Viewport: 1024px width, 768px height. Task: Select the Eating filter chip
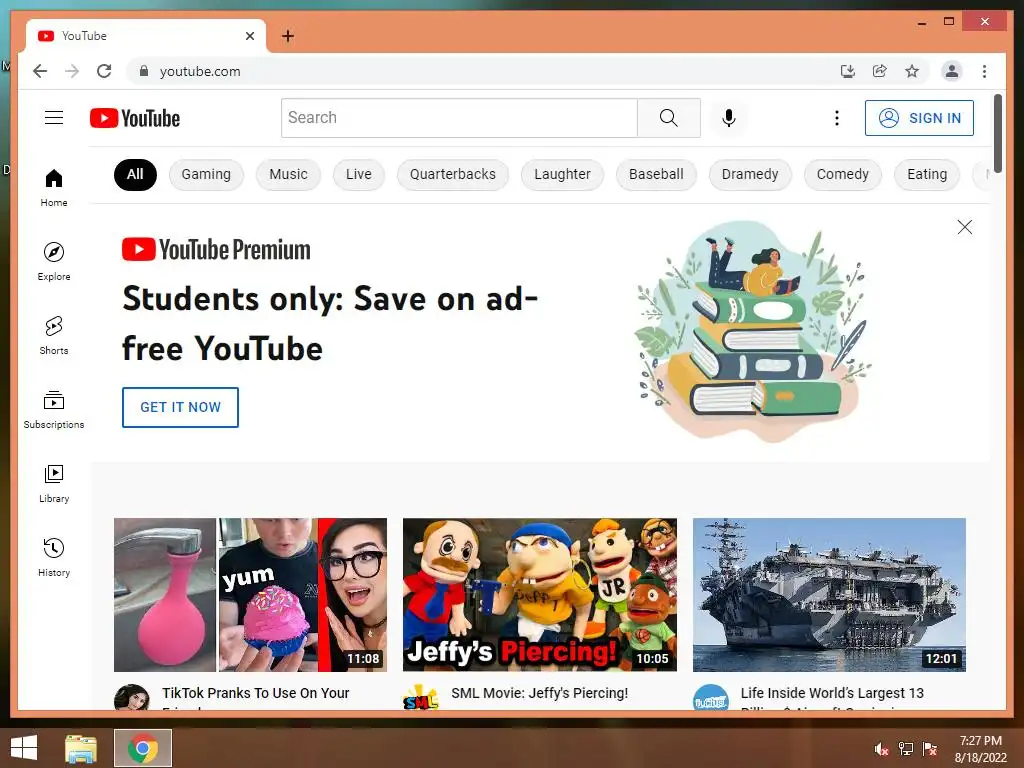coord(927,174)
